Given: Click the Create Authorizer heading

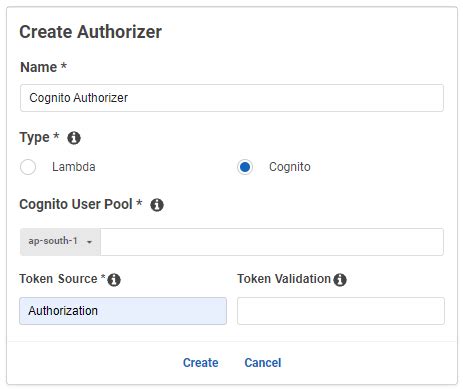Looking at the screenshot, I should pos(91,32).
